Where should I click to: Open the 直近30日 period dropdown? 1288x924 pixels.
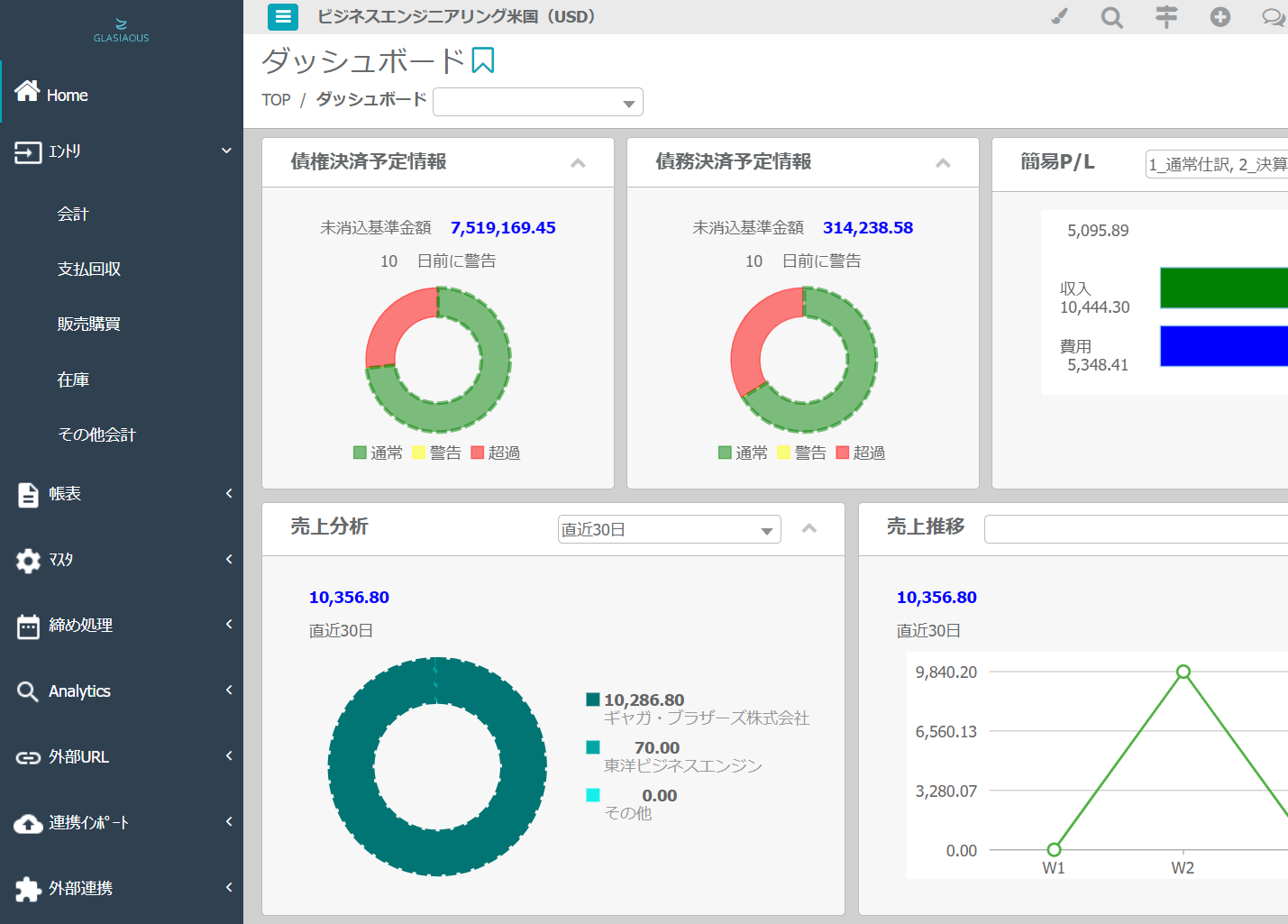click(x=669, y=529)
